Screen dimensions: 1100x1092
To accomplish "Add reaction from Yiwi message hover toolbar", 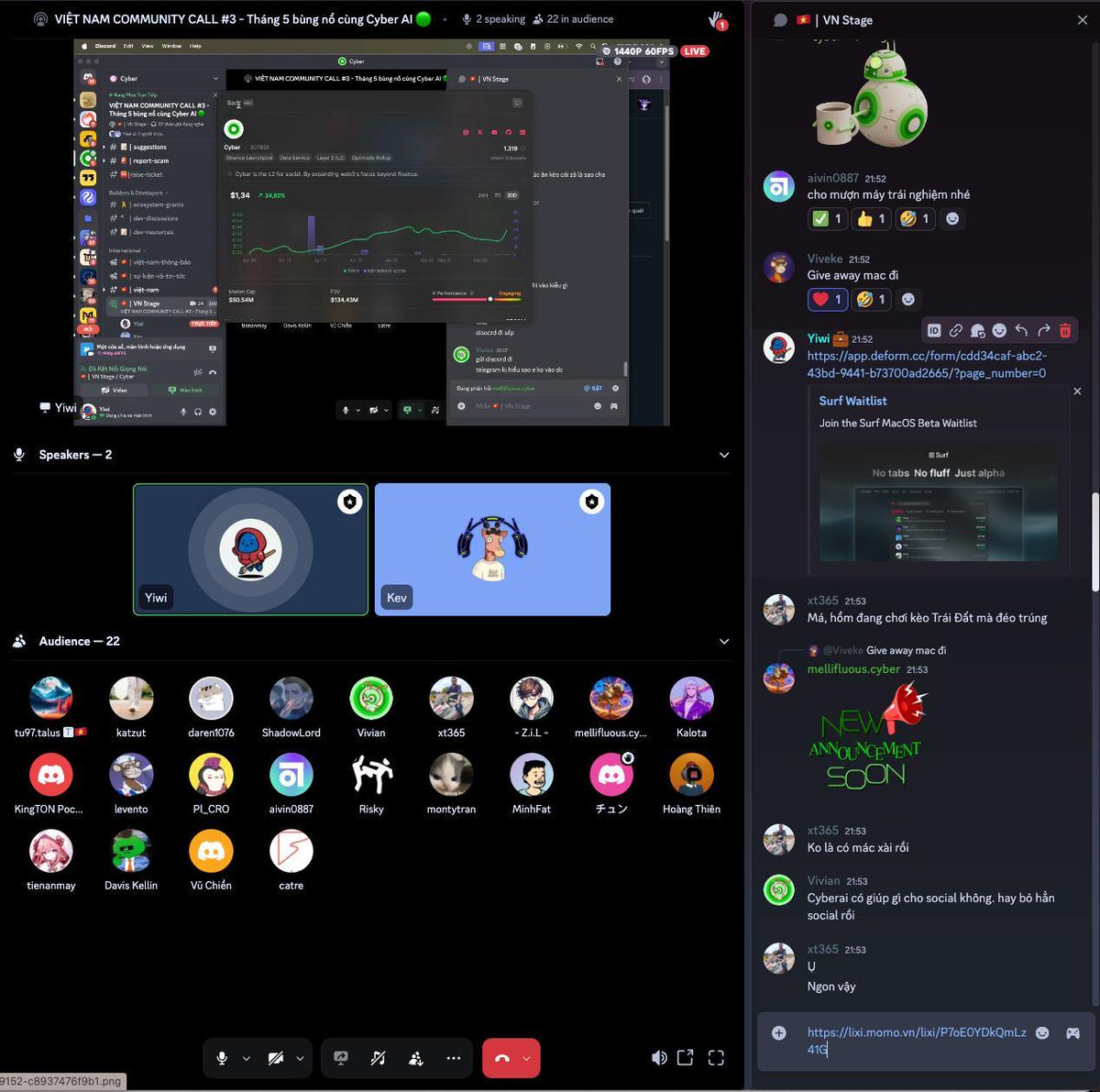I will [x=999, y=330].
